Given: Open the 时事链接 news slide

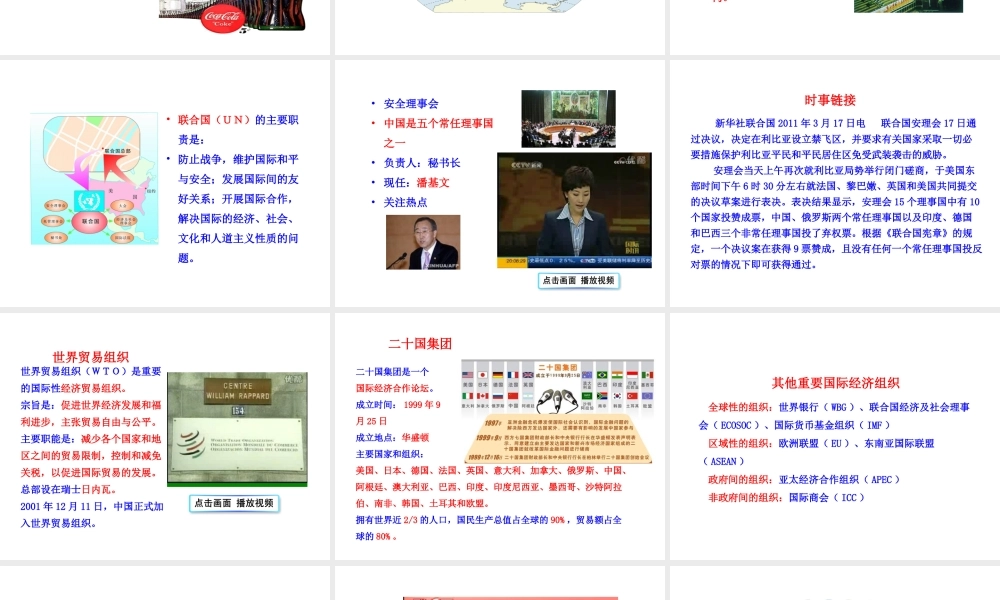Looking at the screenshot, I should click(835, 183).
